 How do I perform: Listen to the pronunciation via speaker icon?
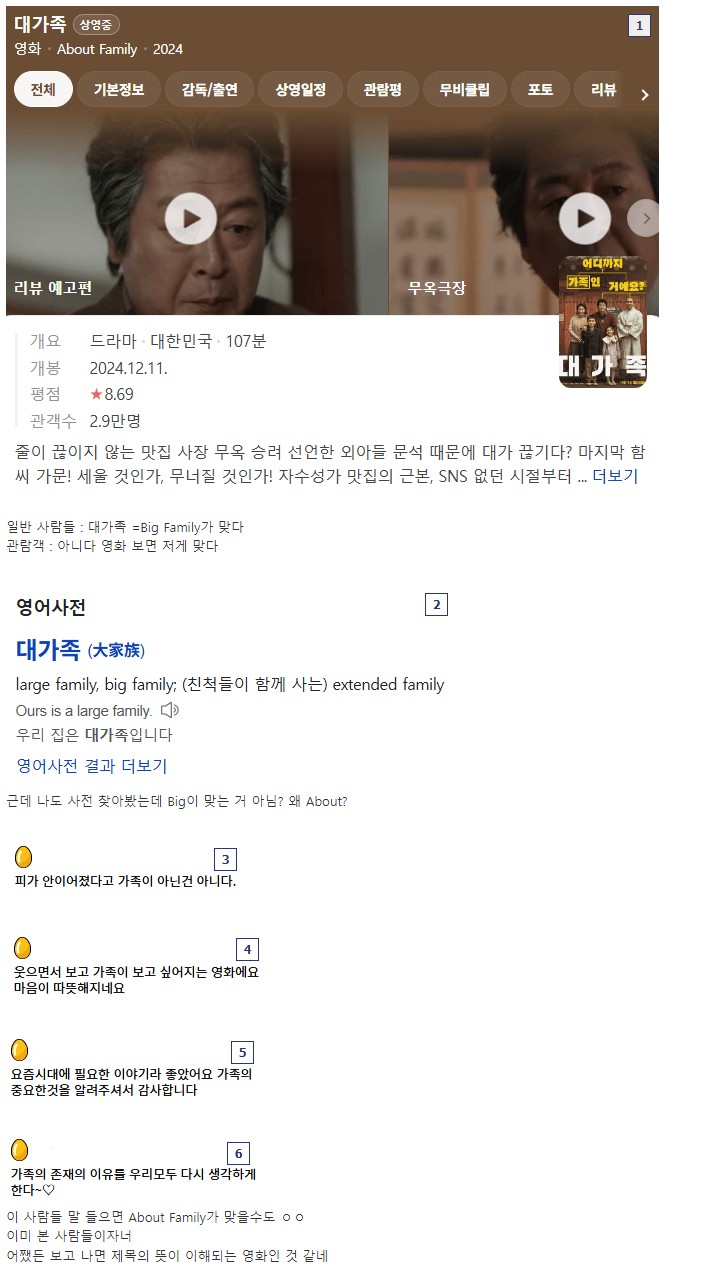pos(170,710)
